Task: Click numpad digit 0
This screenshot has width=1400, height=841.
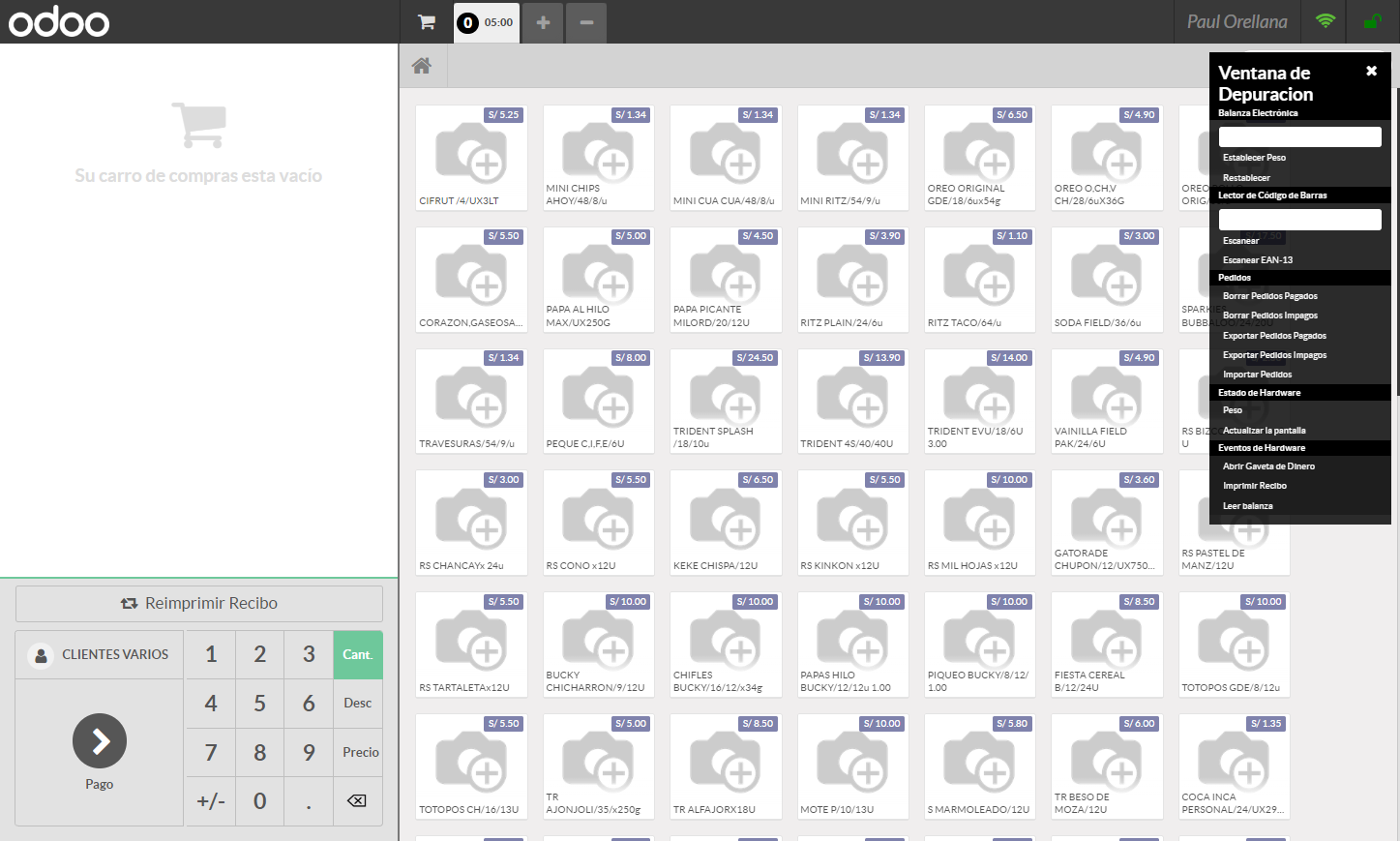Action: click(x=260, y=800)
